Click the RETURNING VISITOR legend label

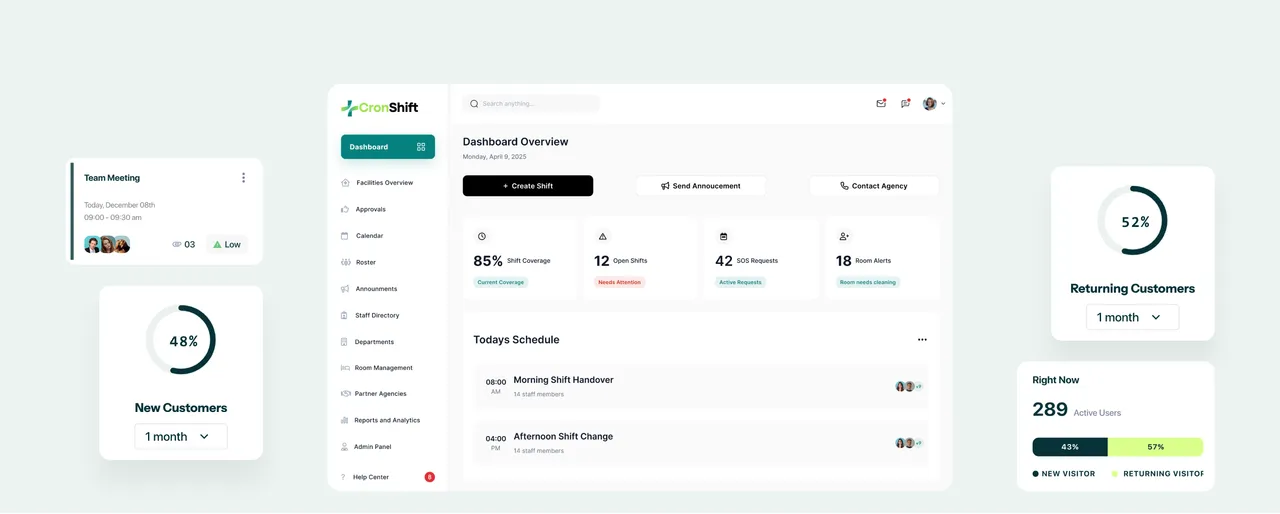click(1163, 474)
